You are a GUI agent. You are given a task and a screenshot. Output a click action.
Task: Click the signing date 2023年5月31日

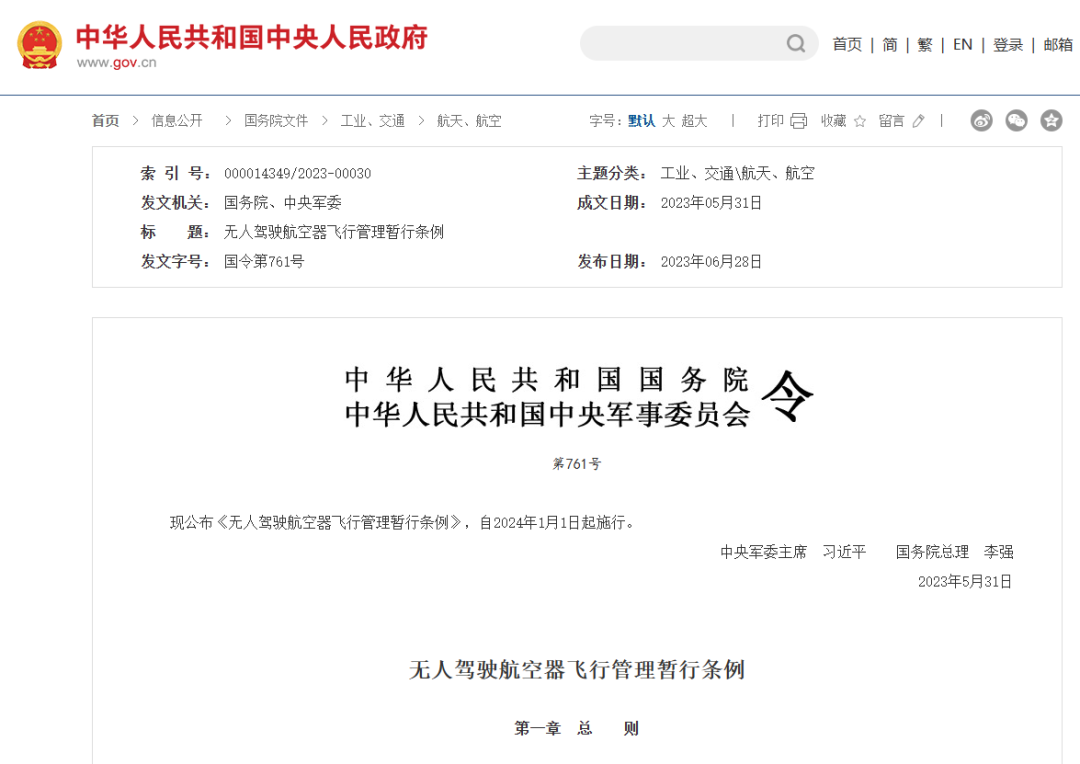click(964, 581)
